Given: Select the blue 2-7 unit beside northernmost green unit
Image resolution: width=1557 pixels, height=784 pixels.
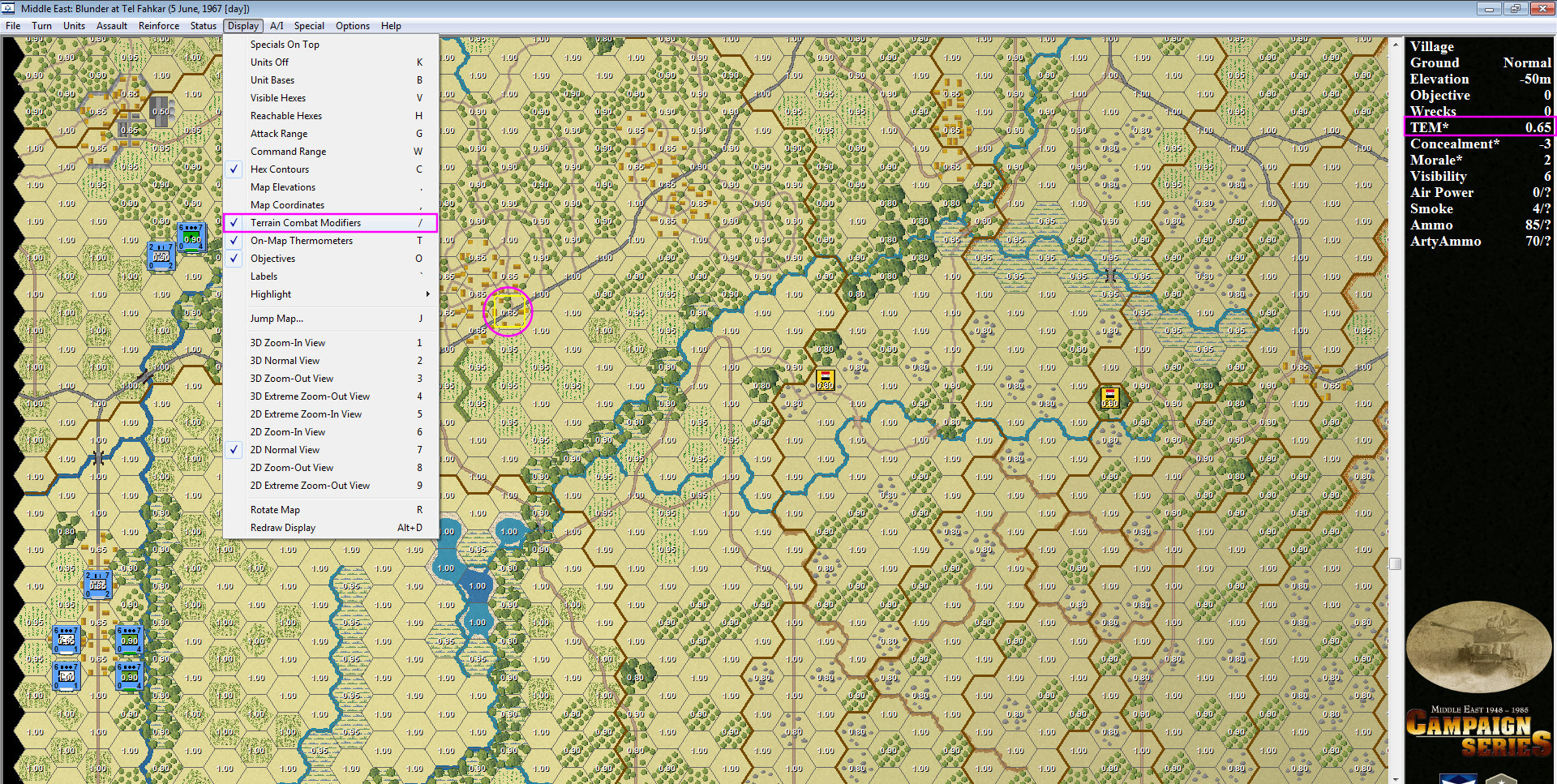Looking at the screenshot, I should [x=161, y=256].
